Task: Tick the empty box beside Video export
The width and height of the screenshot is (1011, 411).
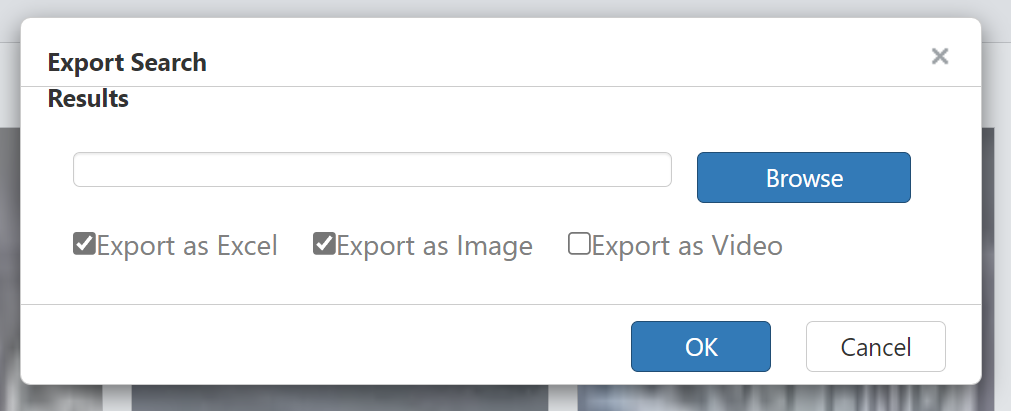Action: [x=579, y=244]
